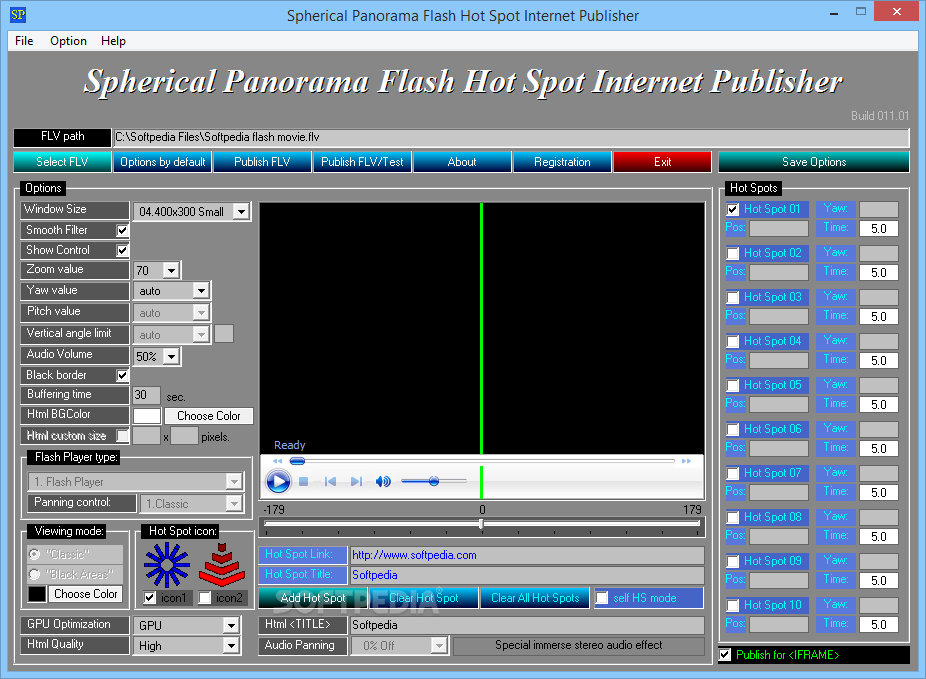The width and height of the screenshot is (926, 679).
Task: Click the white Html BGColor swatch
Action: (x=147, y=416)
